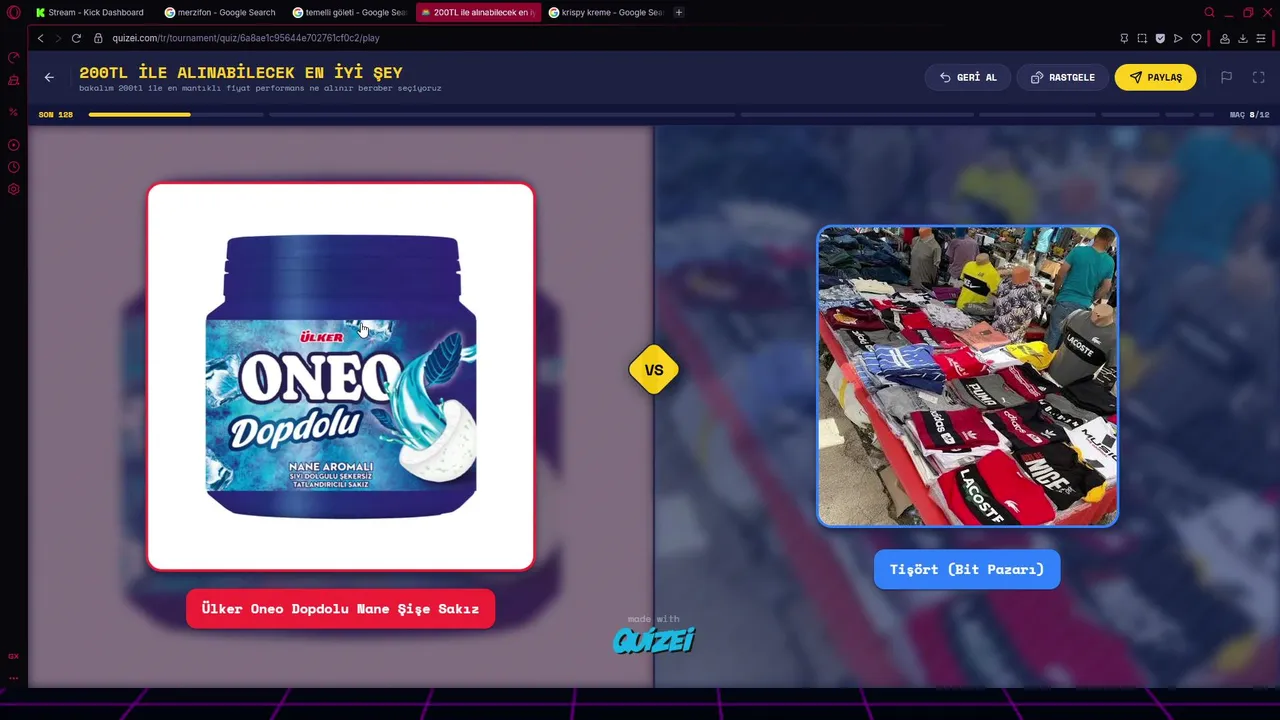The width and height of the screenshot is (1280, 720).
Task: Select the Oneo gum jar image card
Action: pyautogui.click(x=341, y=376)
